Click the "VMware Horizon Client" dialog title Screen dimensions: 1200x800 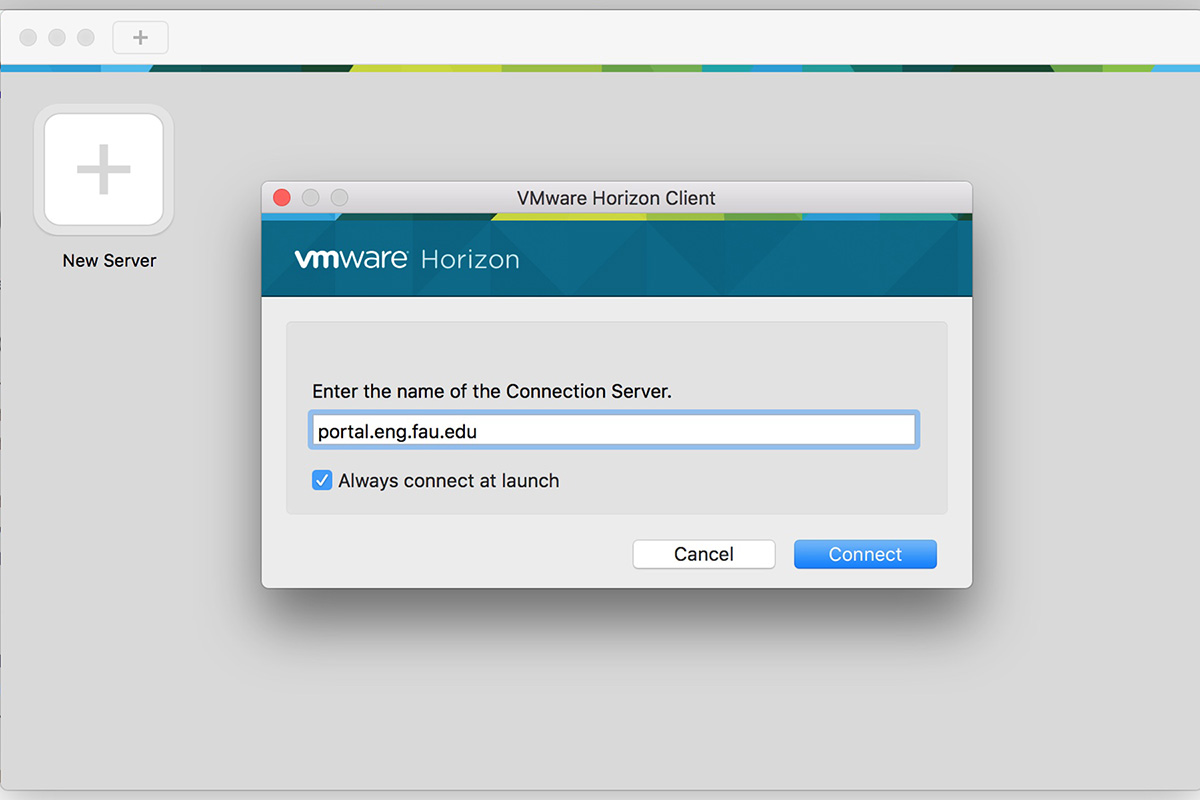click(x=616, y=198)
